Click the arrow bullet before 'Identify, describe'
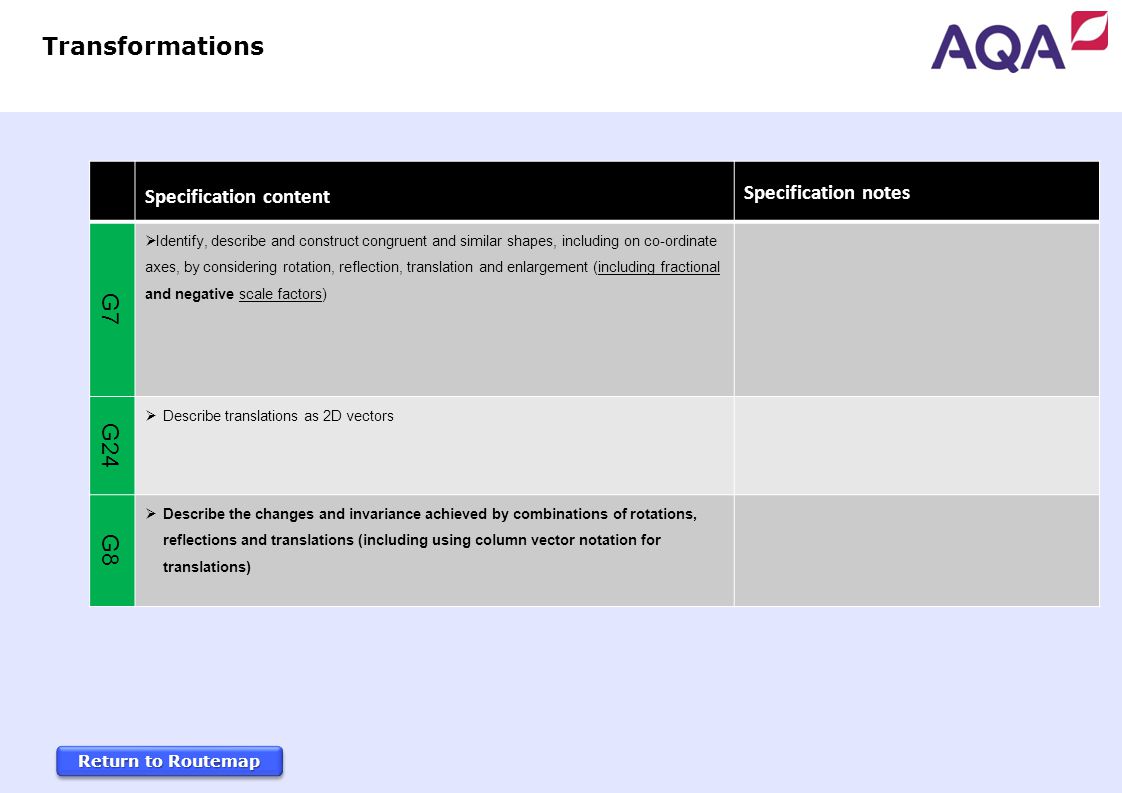Screen dimensions: 1122x793 pos(150,240)
